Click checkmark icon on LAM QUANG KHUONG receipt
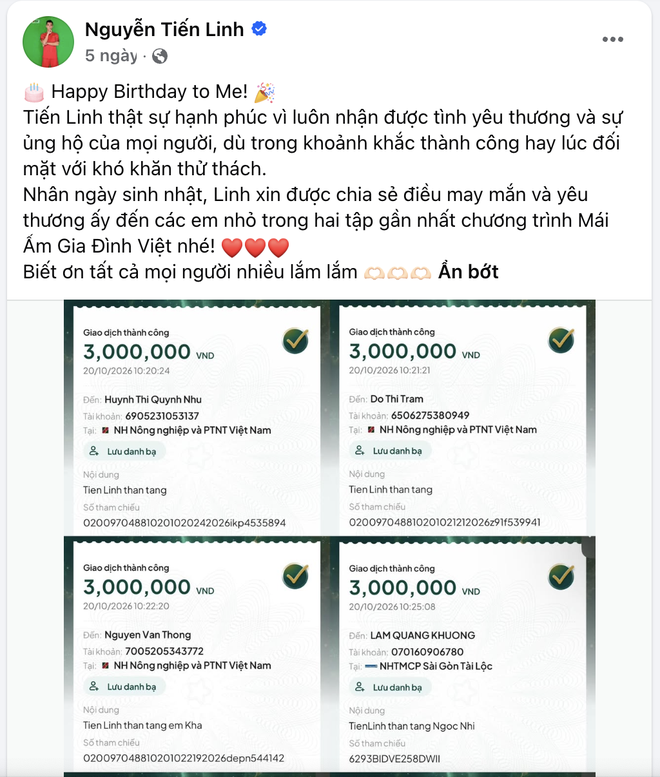Screen dimensions: 660x777 (x=561, y=576)
